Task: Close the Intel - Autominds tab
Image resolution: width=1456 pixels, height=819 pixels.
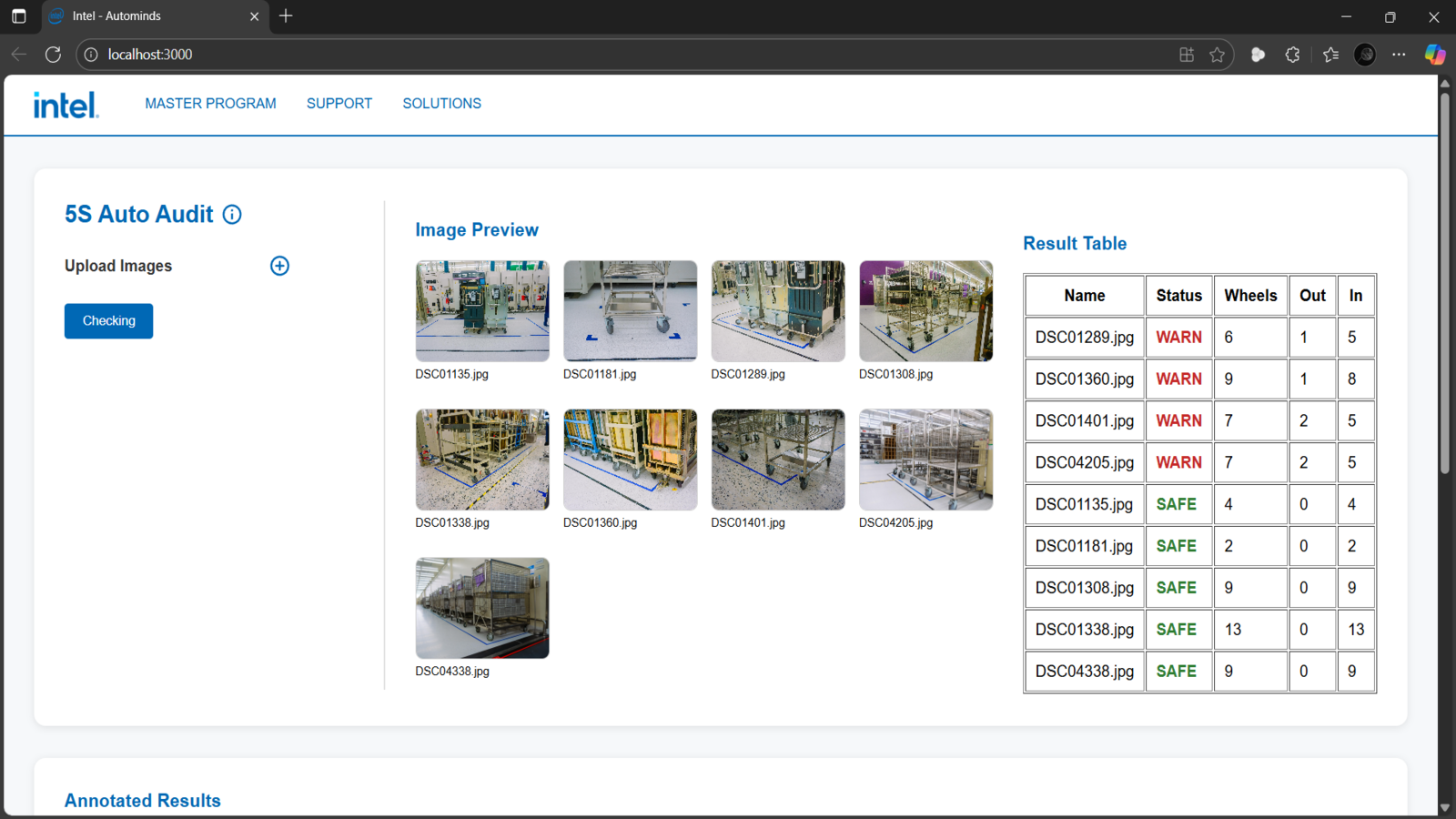Action: [x=254, y=16]
